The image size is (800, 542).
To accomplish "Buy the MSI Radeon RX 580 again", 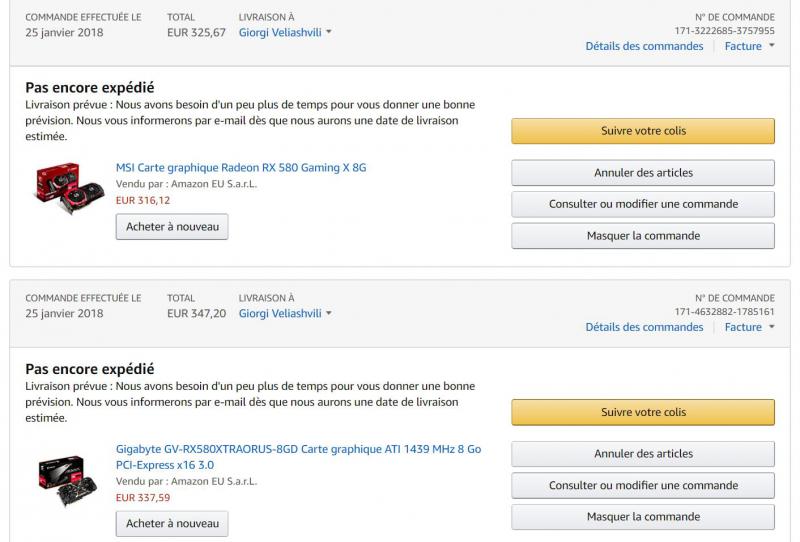I will [172, 227].
